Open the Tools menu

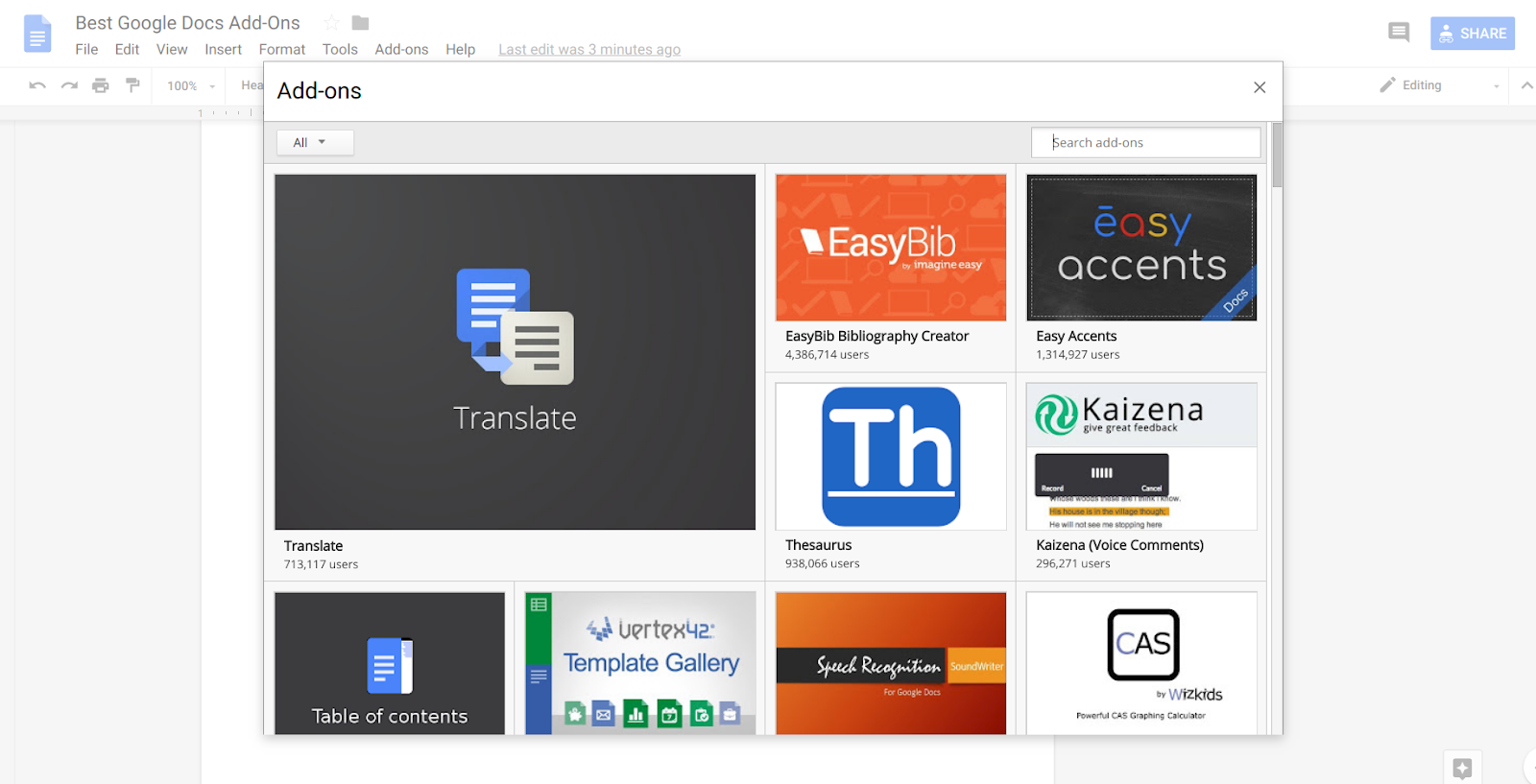click(340, 49)
